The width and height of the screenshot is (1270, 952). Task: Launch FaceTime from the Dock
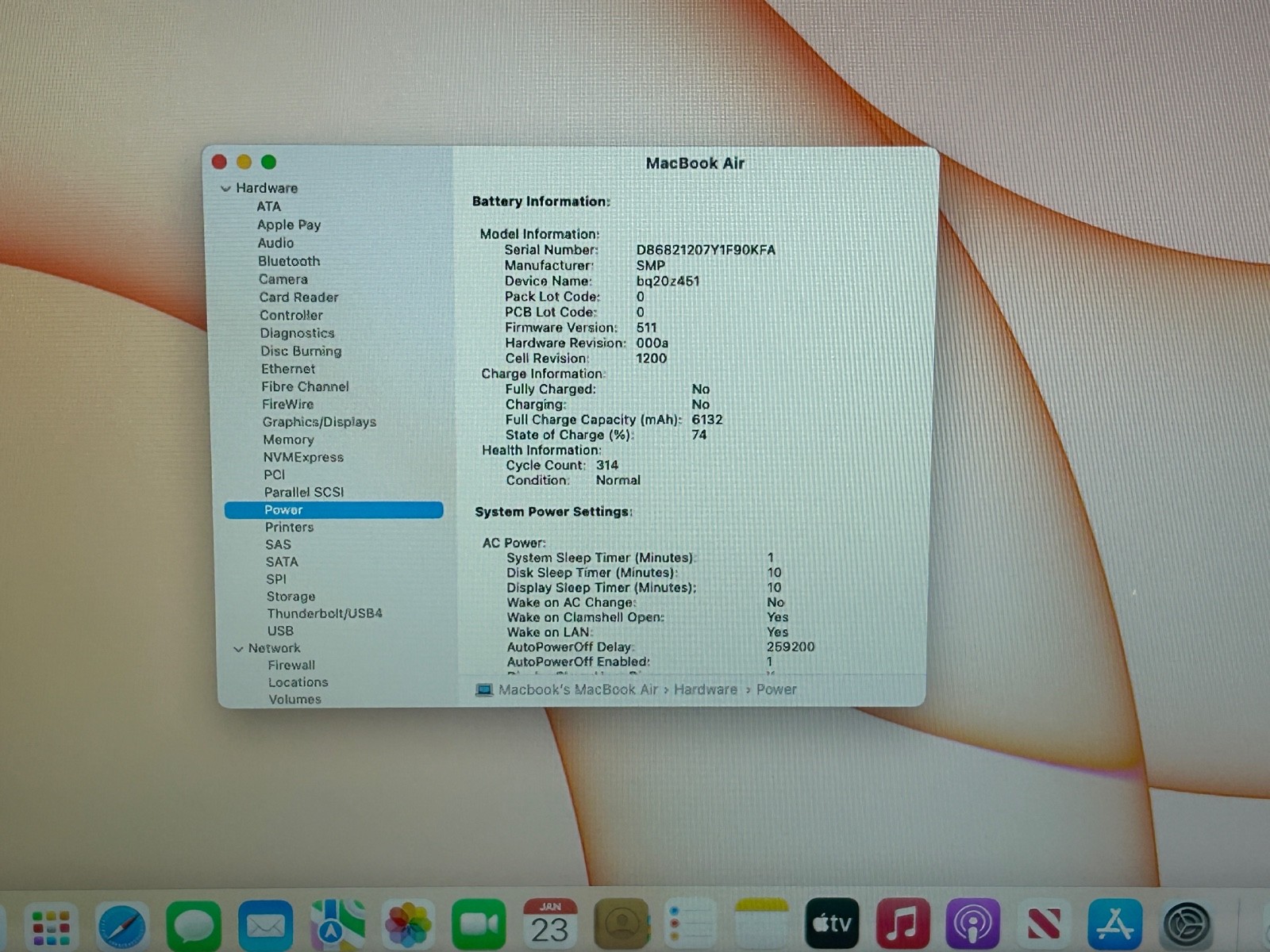479,924
